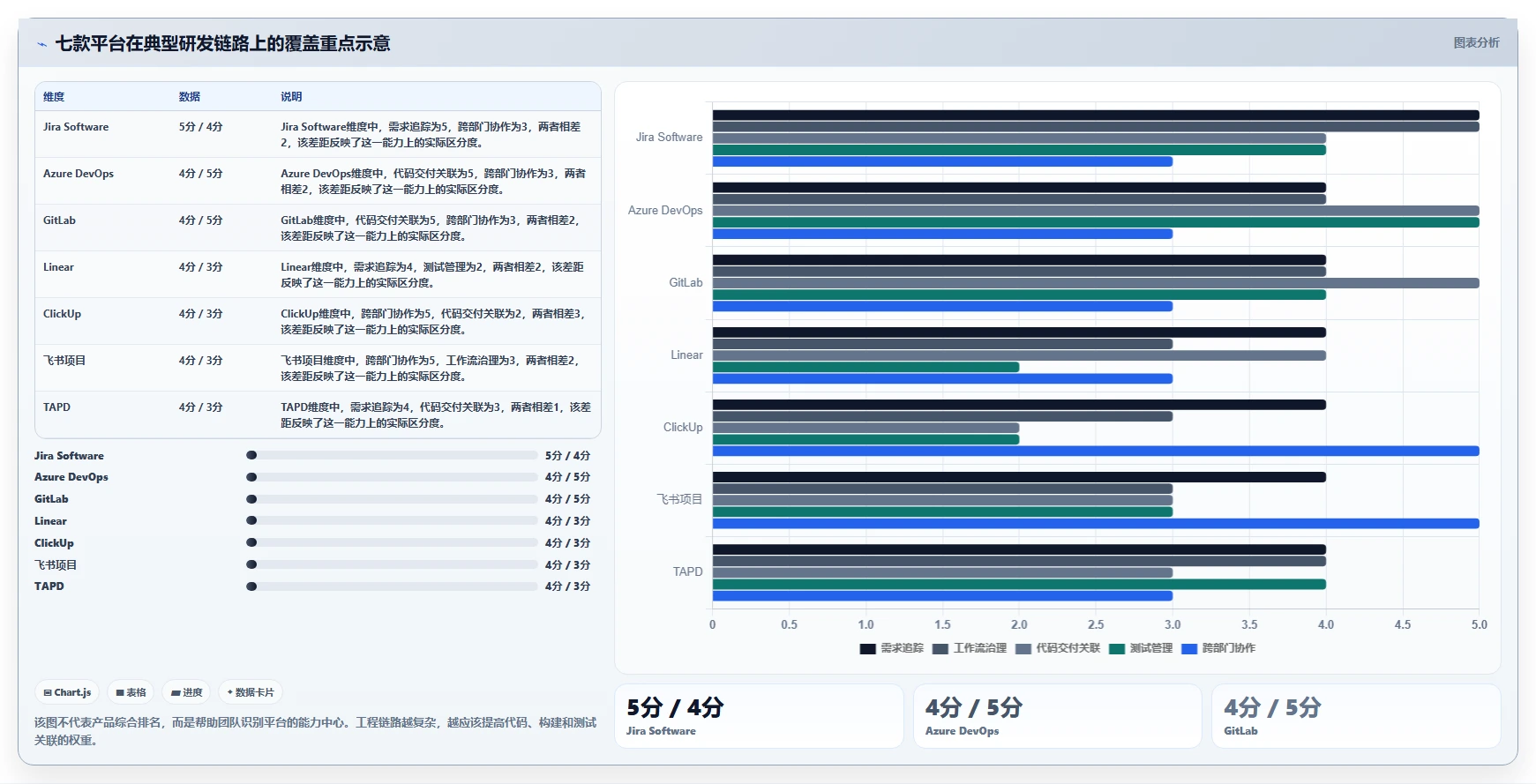Click the Linear progress bar
Viewport: 1536px width, 784px height.
click(392, 521)
